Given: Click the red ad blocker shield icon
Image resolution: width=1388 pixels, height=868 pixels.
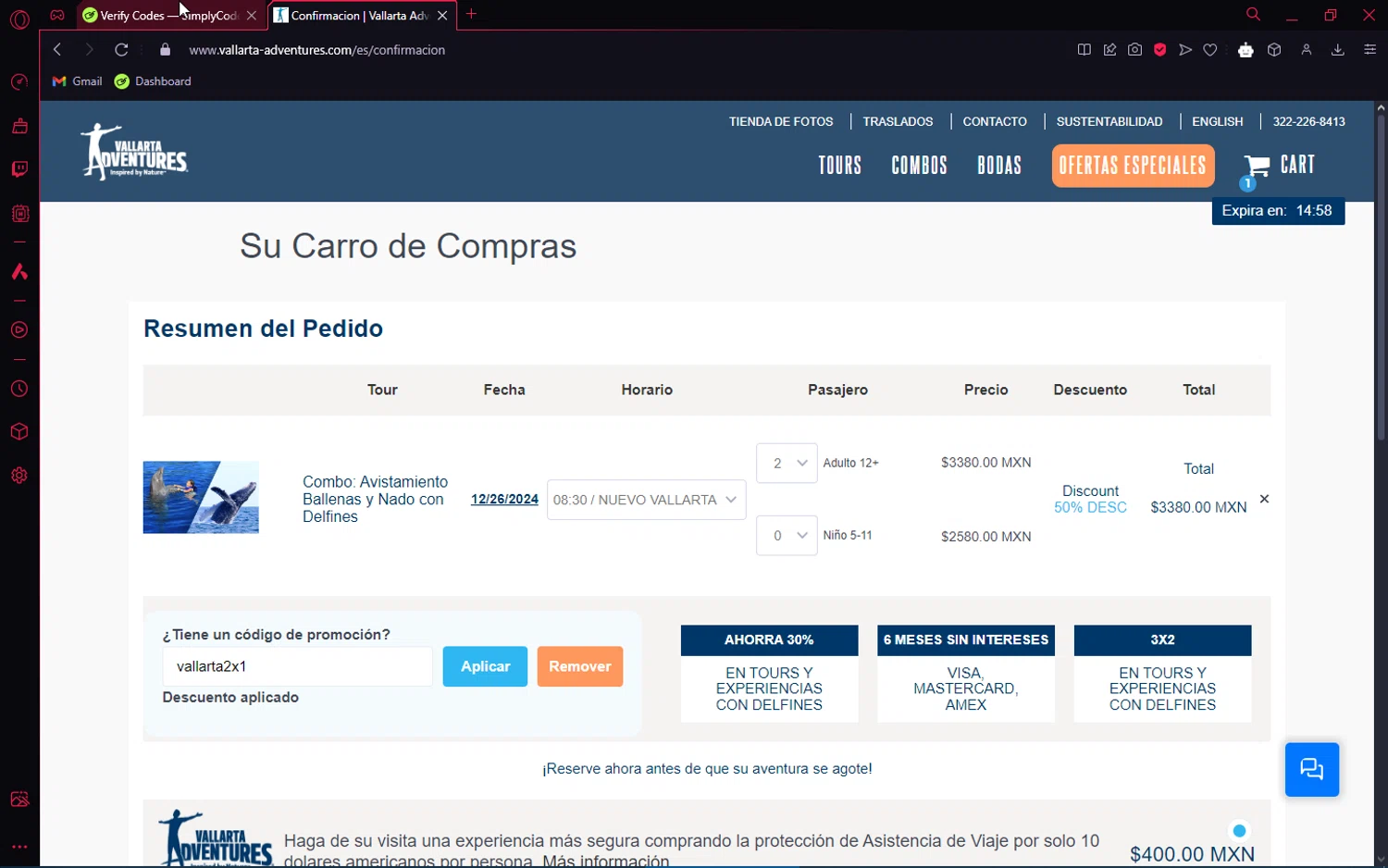Looking at the screenshot, I should (x=1160, y=50).
